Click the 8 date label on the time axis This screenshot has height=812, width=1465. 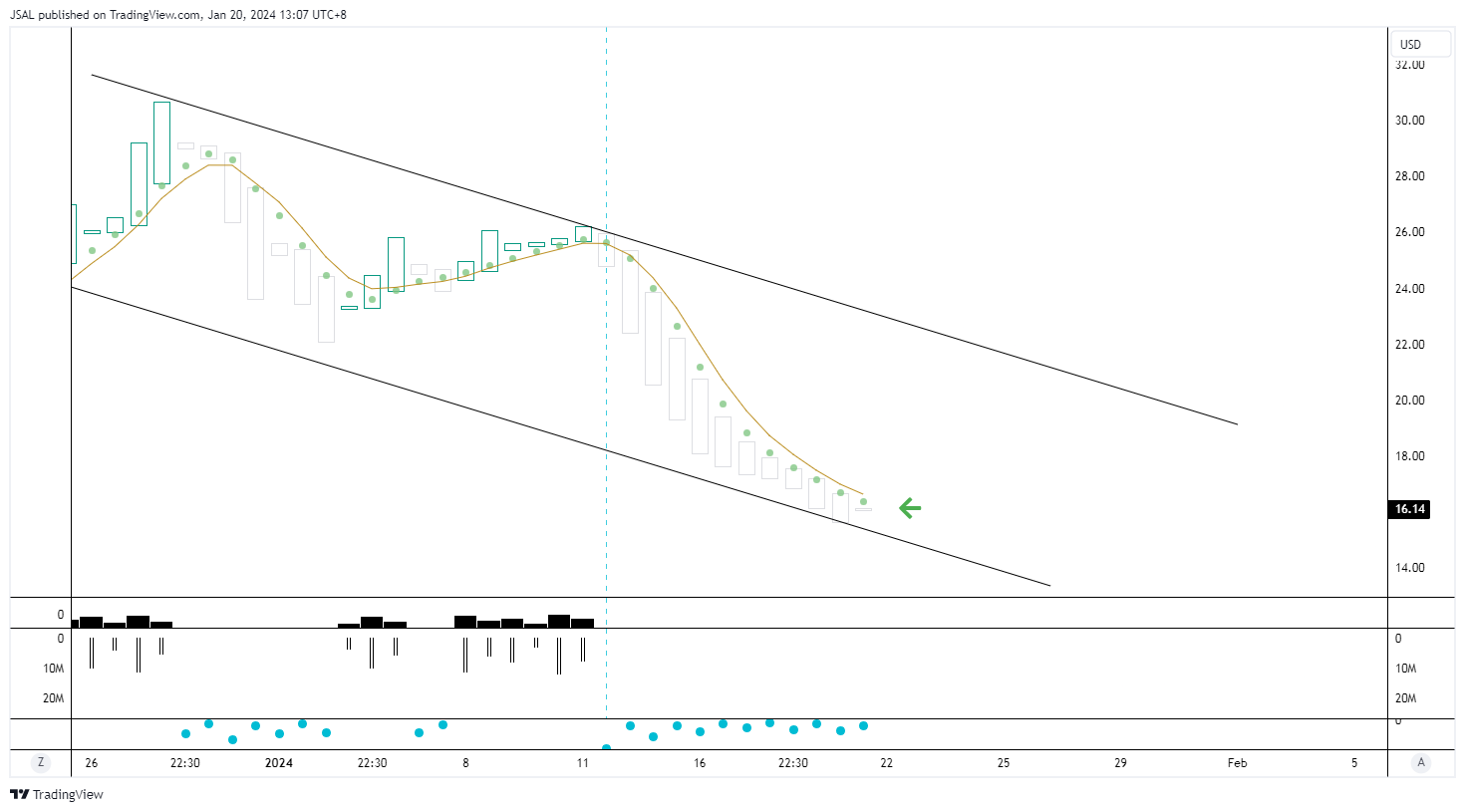(465, 763)
